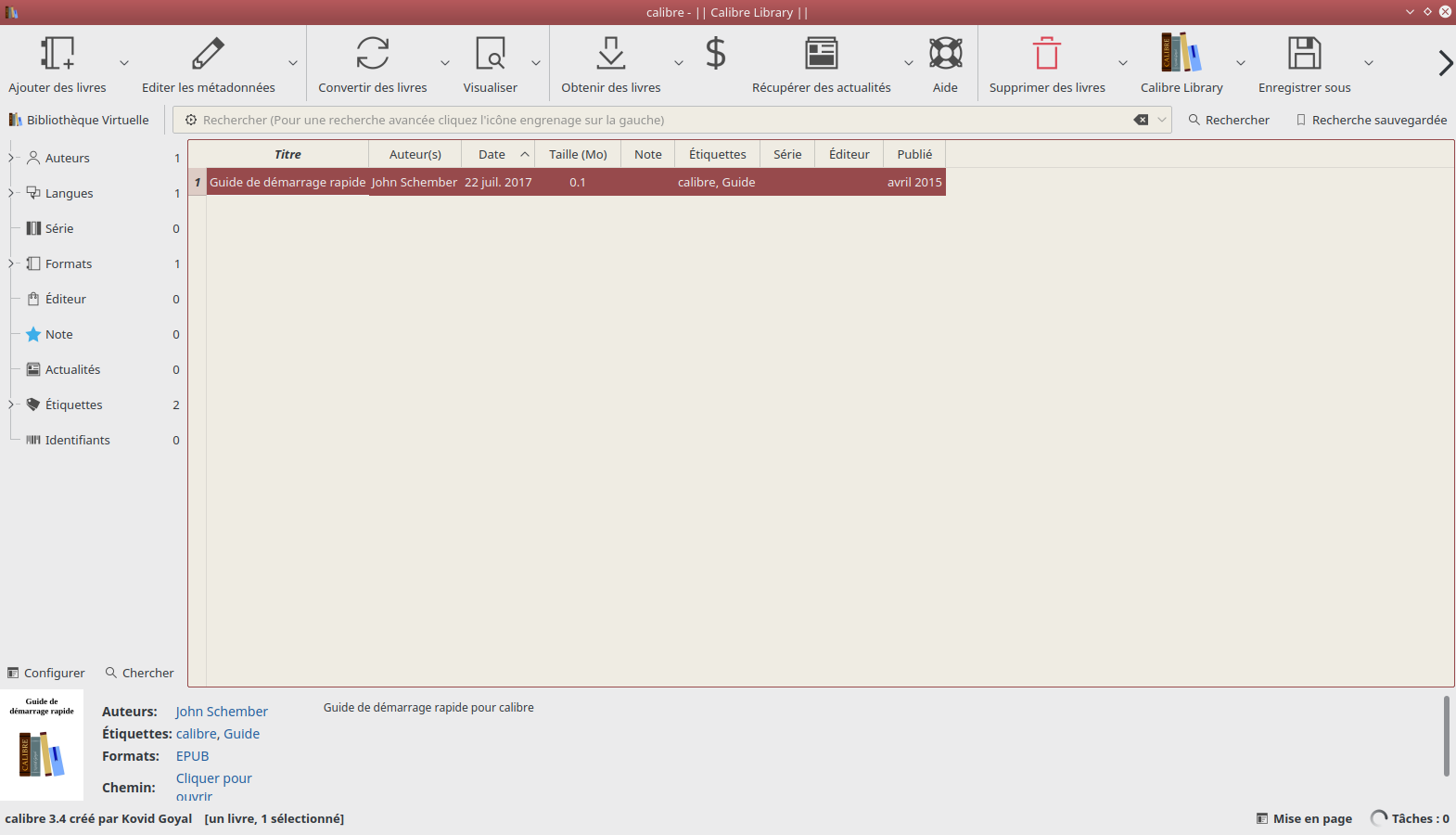Click the Formats category icon
Viewport: 1456px width, 835px height.
click(x=33, y=263)
